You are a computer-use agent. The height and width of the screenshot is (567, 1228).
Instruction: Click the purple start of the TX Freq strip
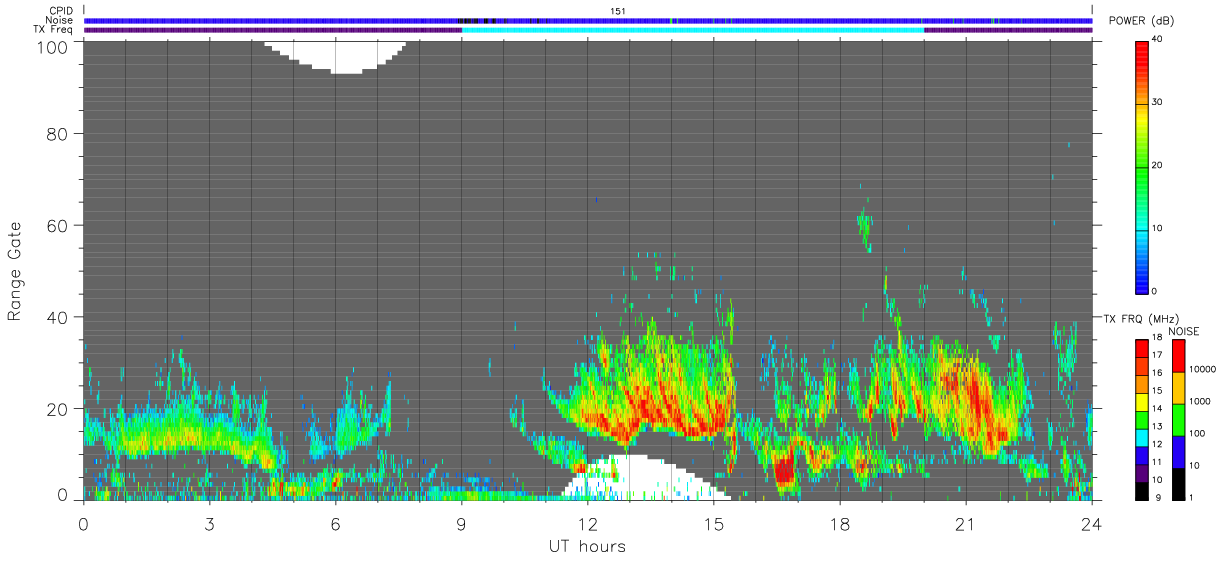click(x=273, y=30)
